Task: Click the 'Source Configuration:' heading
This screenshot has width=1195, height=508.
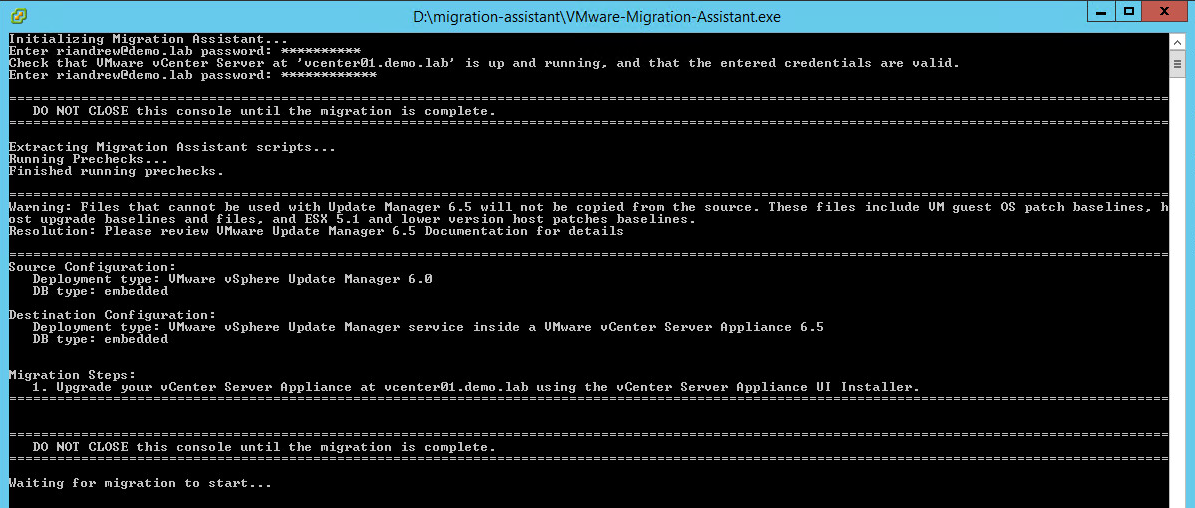Action: pos(92,267)
